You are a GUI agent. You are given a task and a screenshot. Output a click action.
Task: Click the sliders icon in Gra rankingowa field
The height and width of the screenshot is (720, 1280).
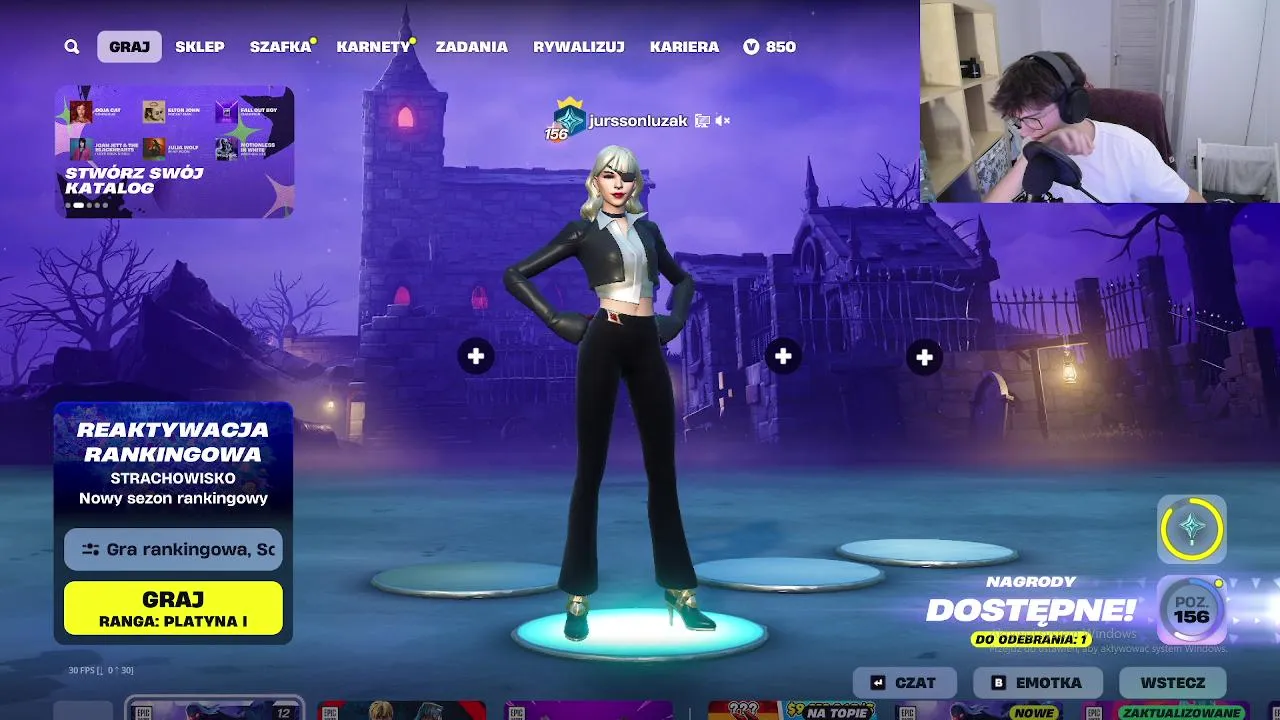point(91,549)
